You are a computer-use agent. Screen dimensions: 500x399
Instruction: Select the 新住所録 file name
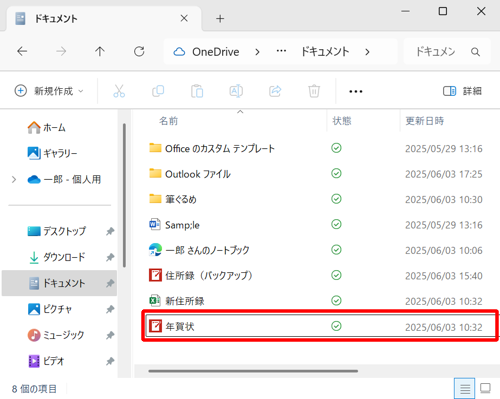coord(185,301)
